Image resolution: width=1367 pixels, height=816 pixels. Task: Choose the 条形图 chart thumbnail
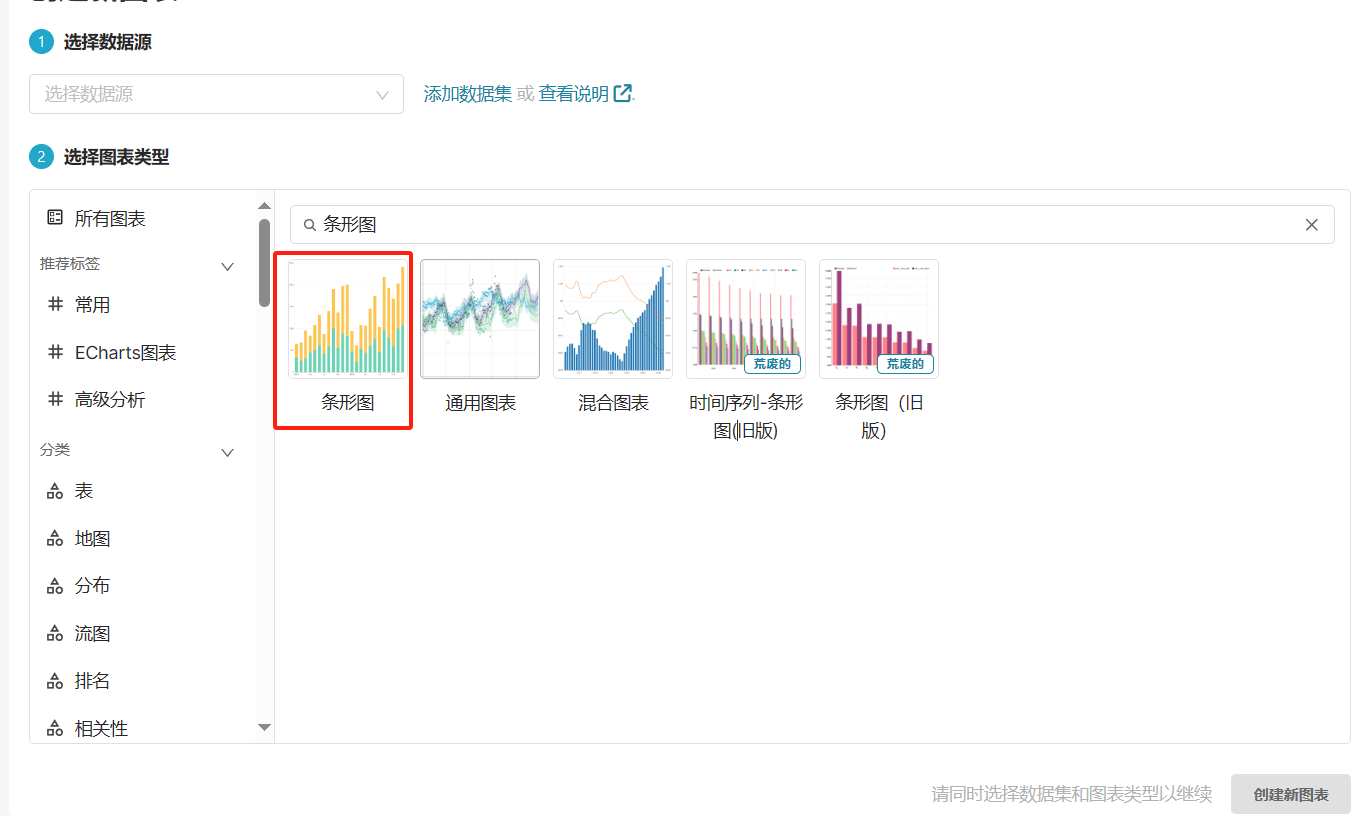coord(348,319)
